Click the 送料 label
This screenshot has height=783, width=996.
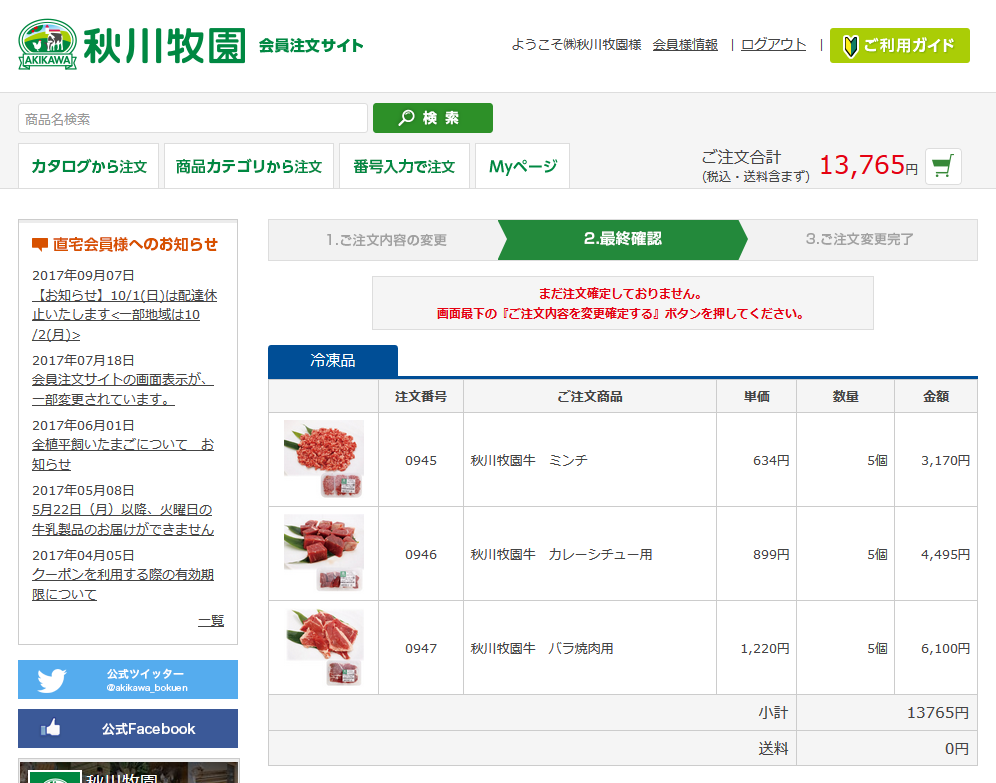click(773, 749)
